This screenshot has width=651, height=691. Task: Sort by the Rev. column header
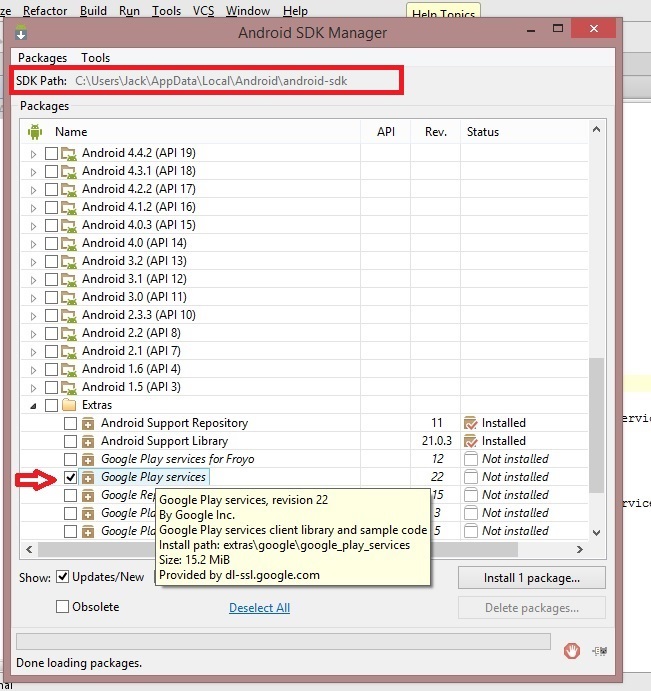pyautogui.click(x=435, y=132)
